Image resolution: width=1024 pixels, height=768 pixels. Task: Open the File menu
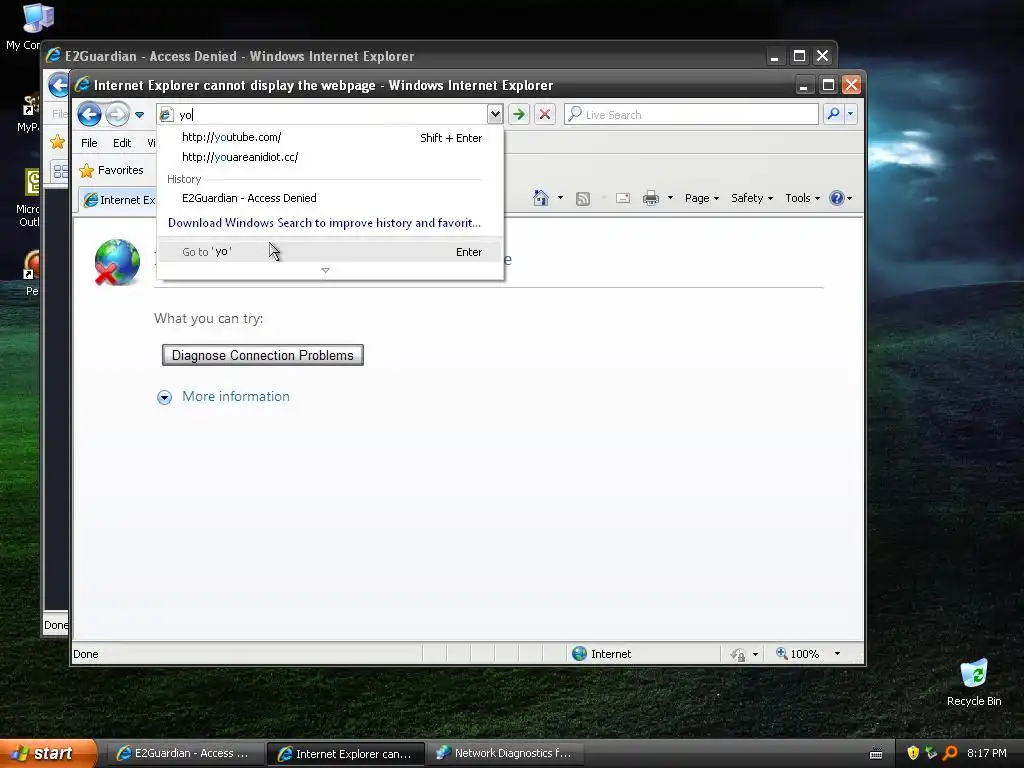[x=89, y=143]
